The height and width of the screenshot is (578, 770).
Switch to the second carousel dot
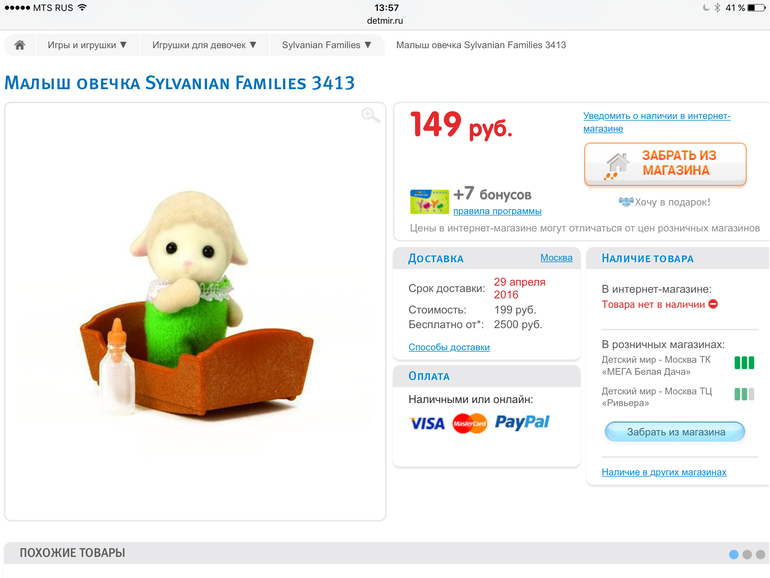point(747,554)
